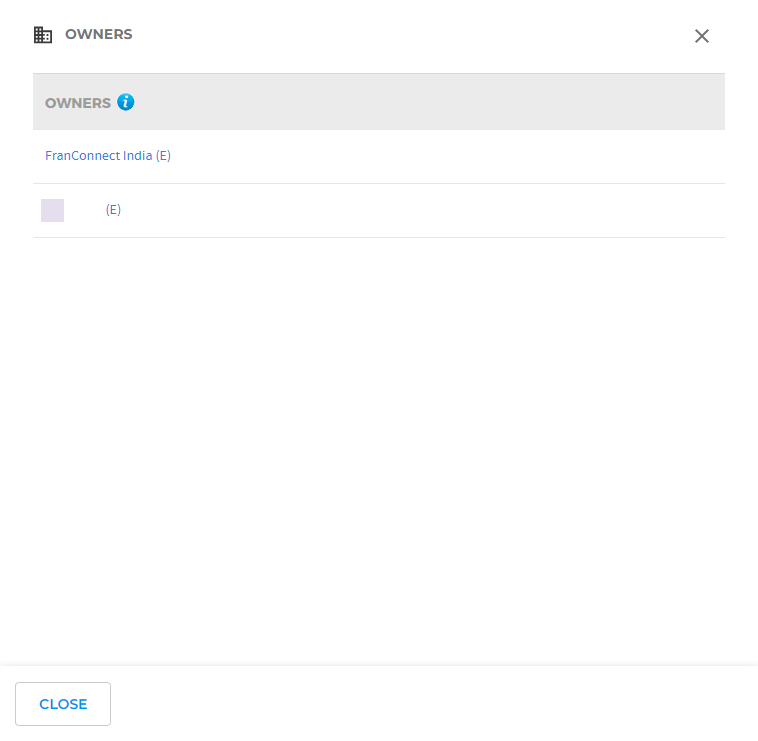Click the word "India" in the first owner row

click(x=138, y=156)
